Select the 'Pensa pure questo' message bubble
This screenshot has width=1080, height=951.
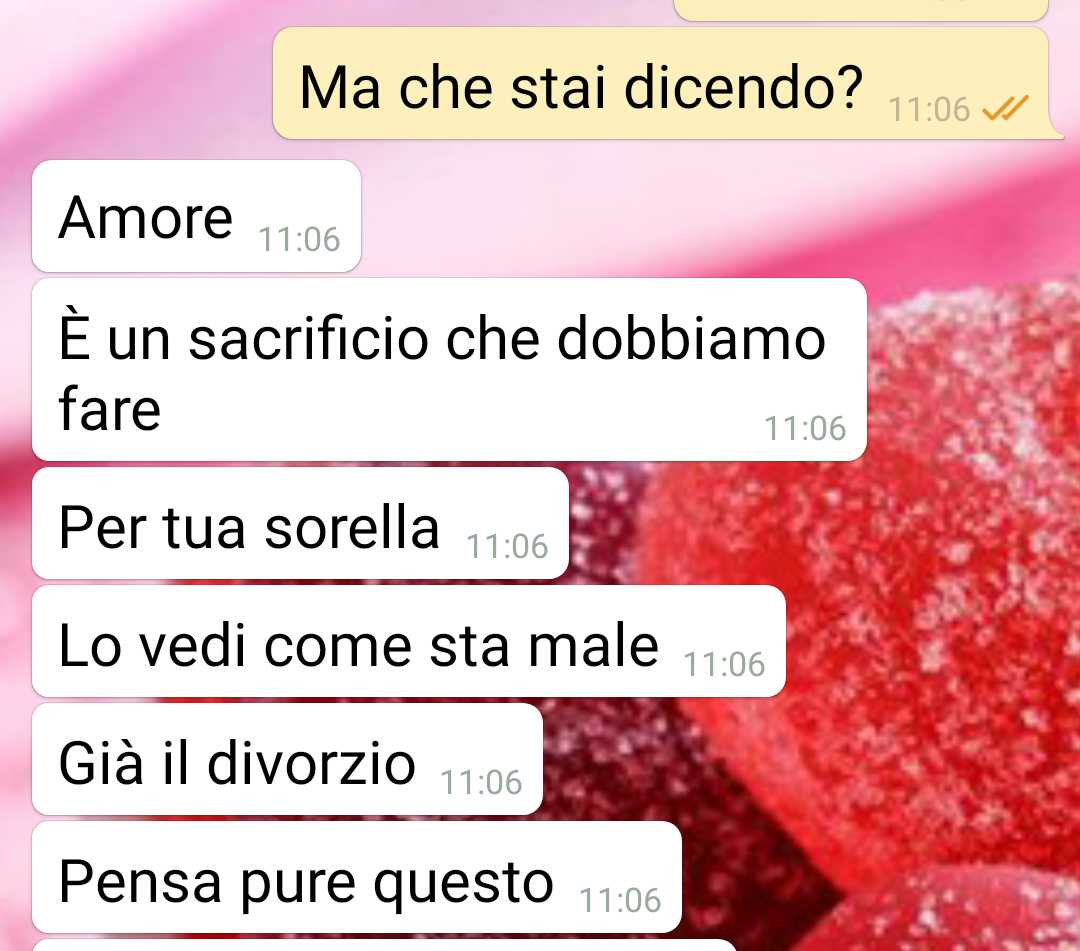[357, 877]
